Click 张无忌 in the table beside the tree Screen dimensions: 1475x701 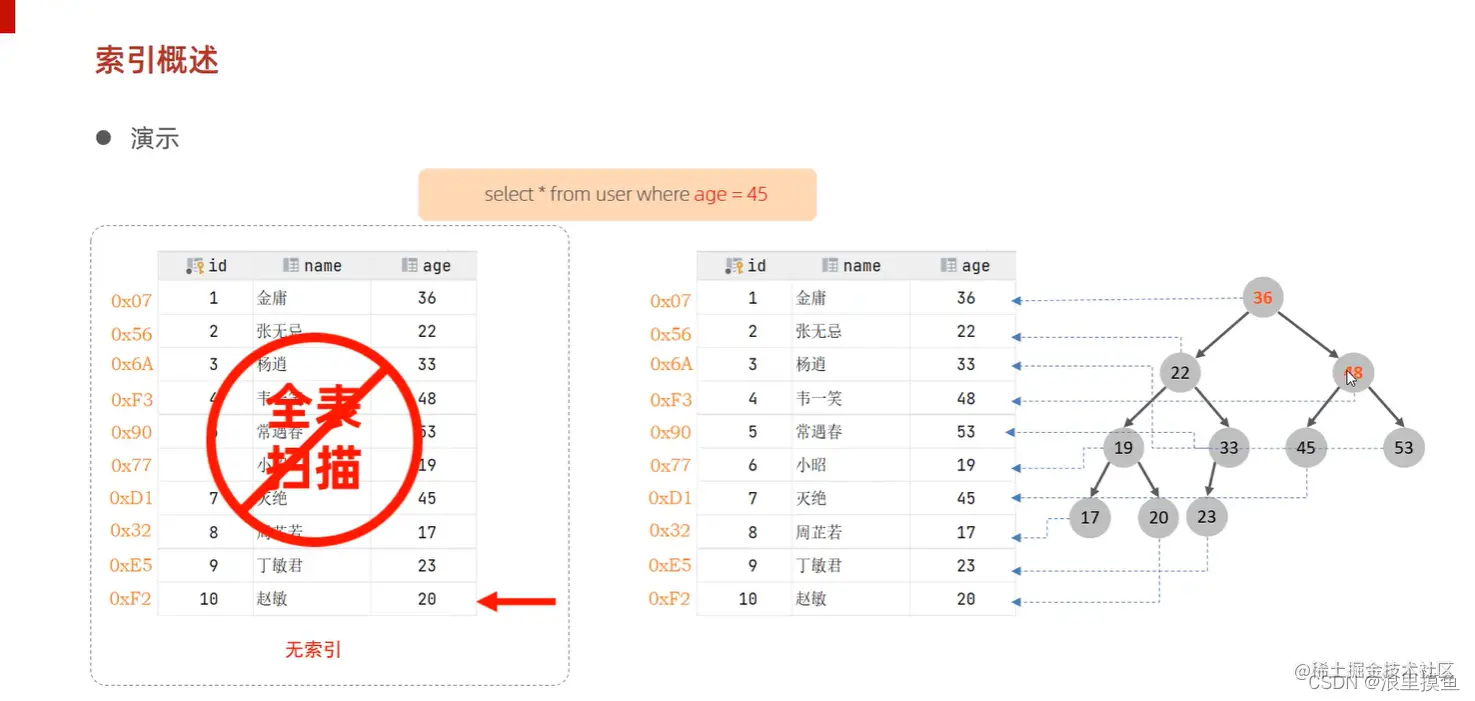[818, 331]
